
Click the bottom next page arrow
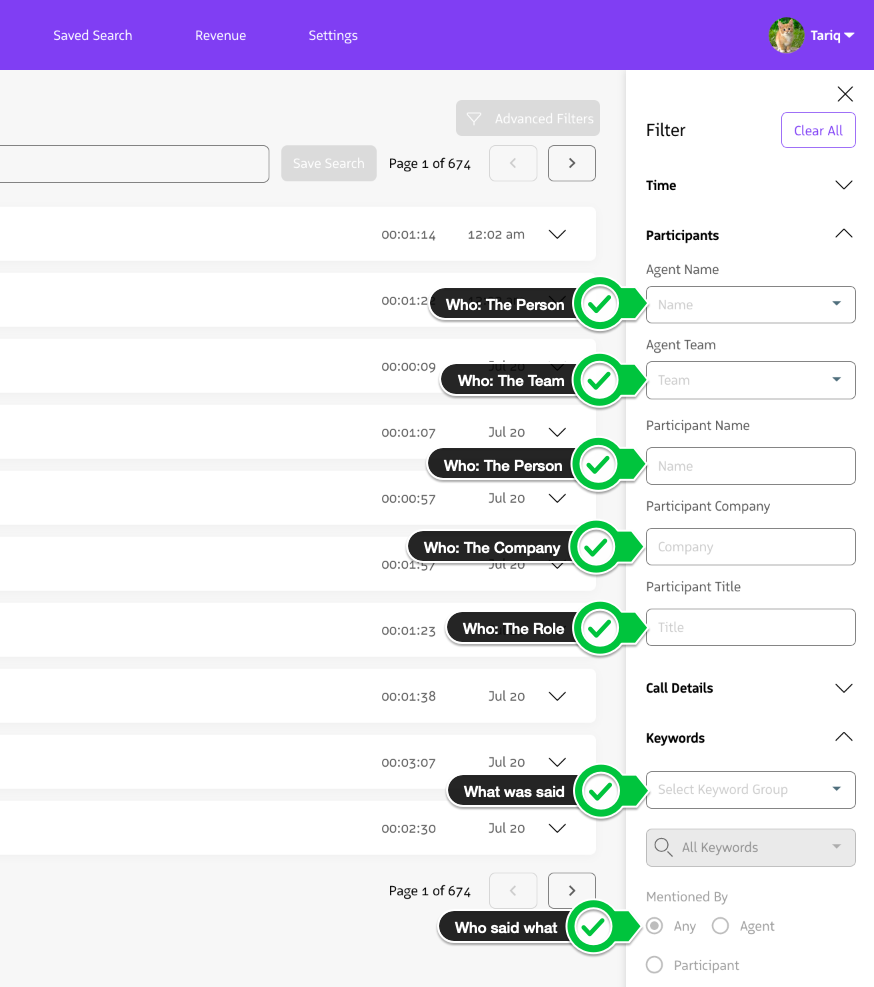coord(572,890)
